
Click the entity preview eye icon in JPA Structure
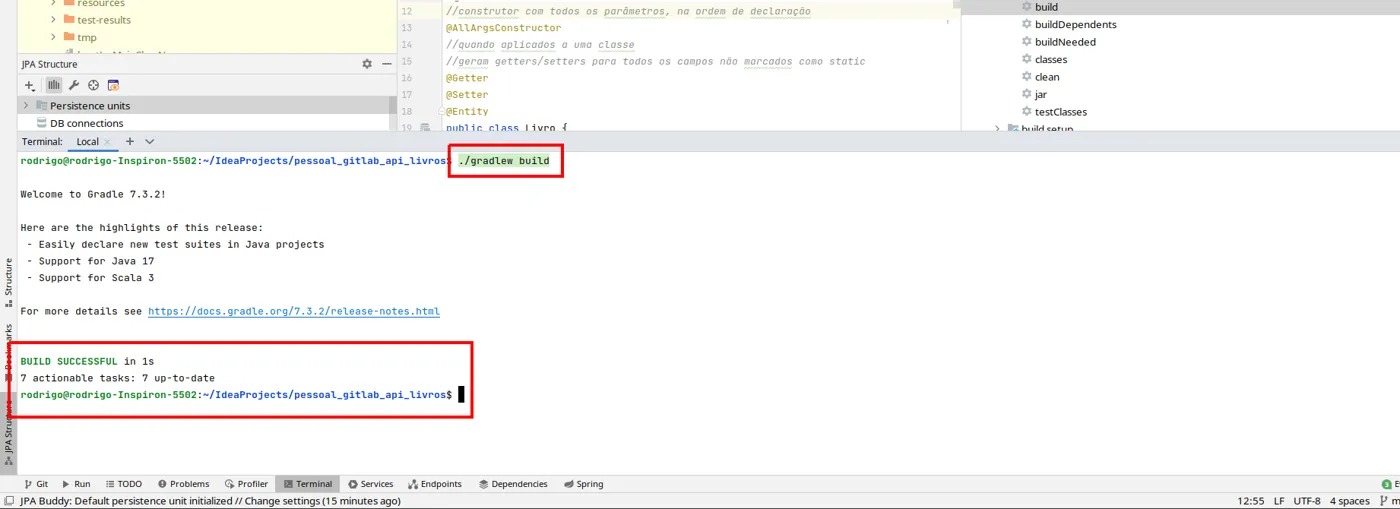pyautogui.click(x=113, y=86)
